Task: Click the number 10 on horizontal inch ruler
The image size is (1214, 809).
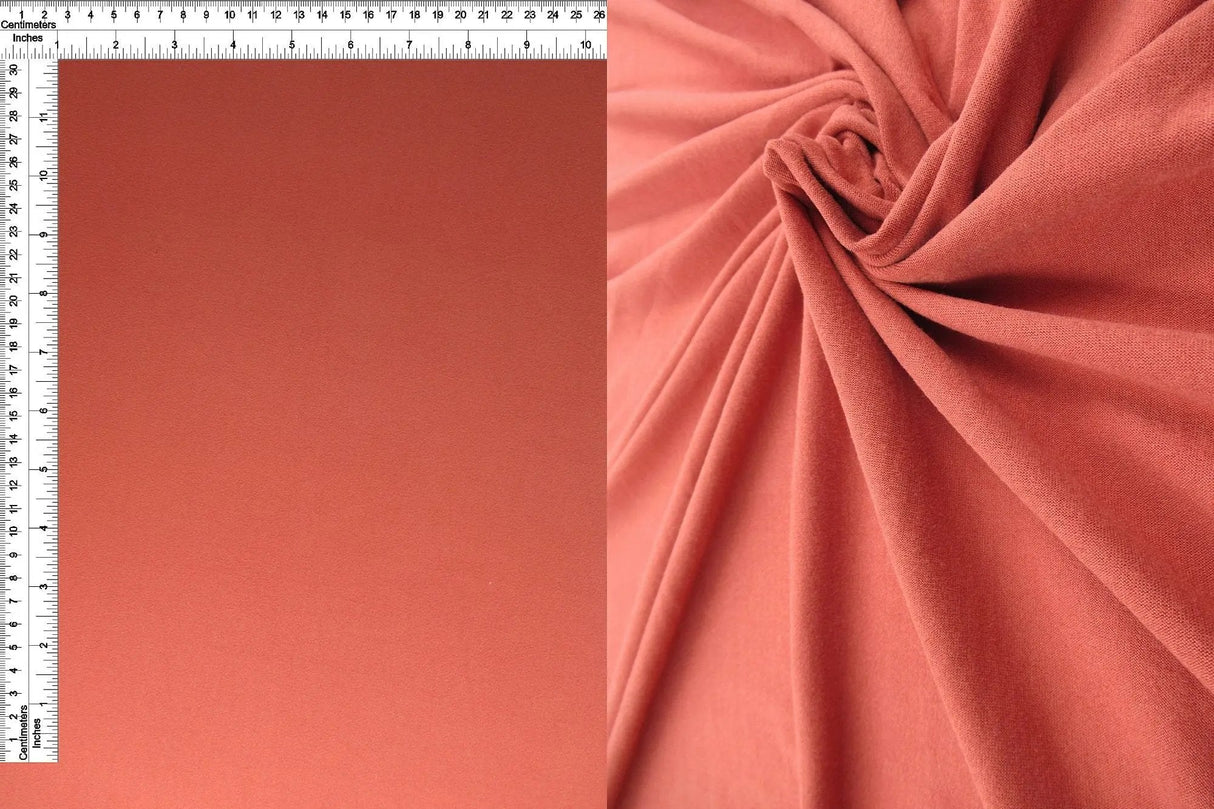Action: 584,46
